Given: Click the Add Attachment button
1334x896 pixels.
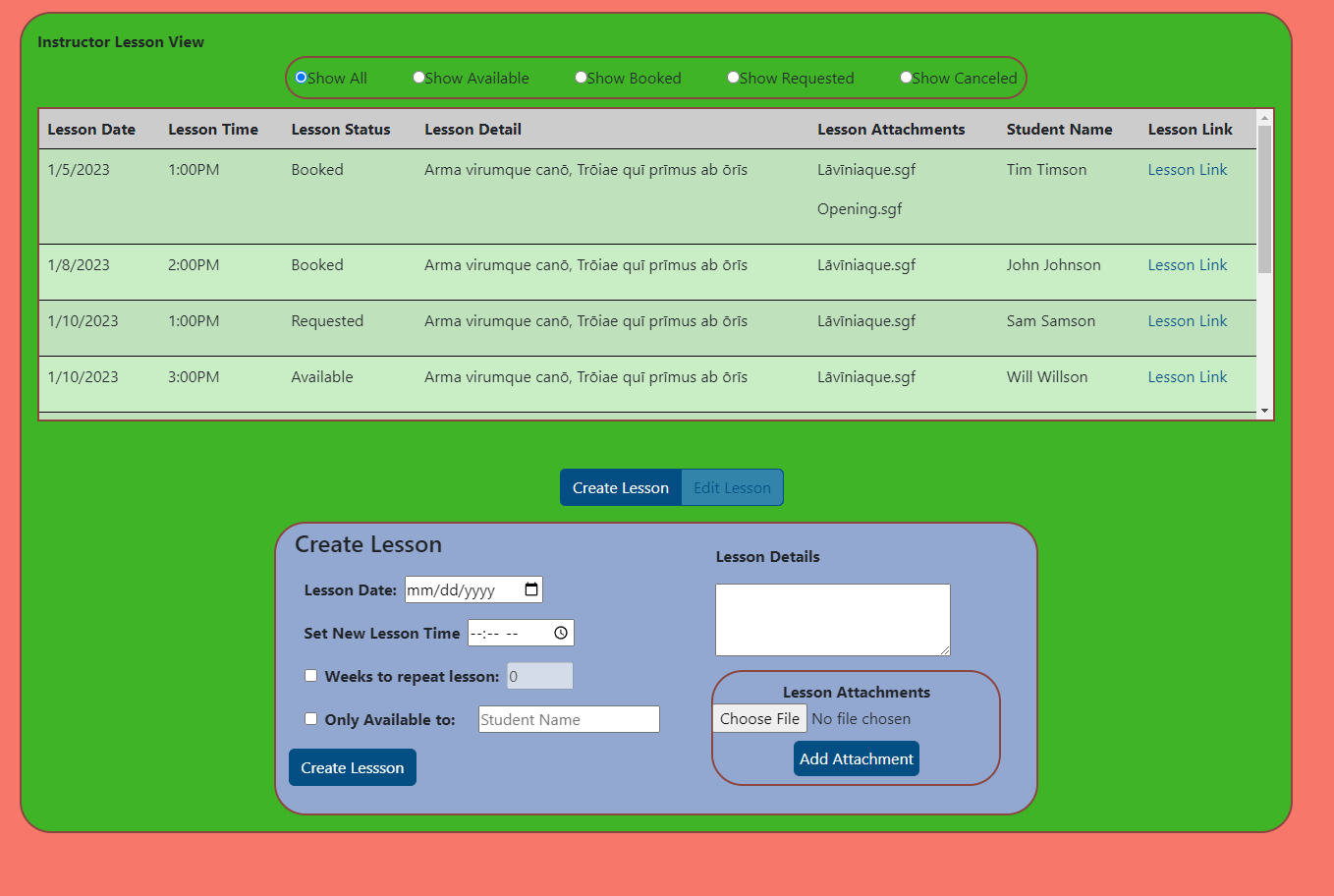Looking at the screenshot, I should click(x=856, y=758).
